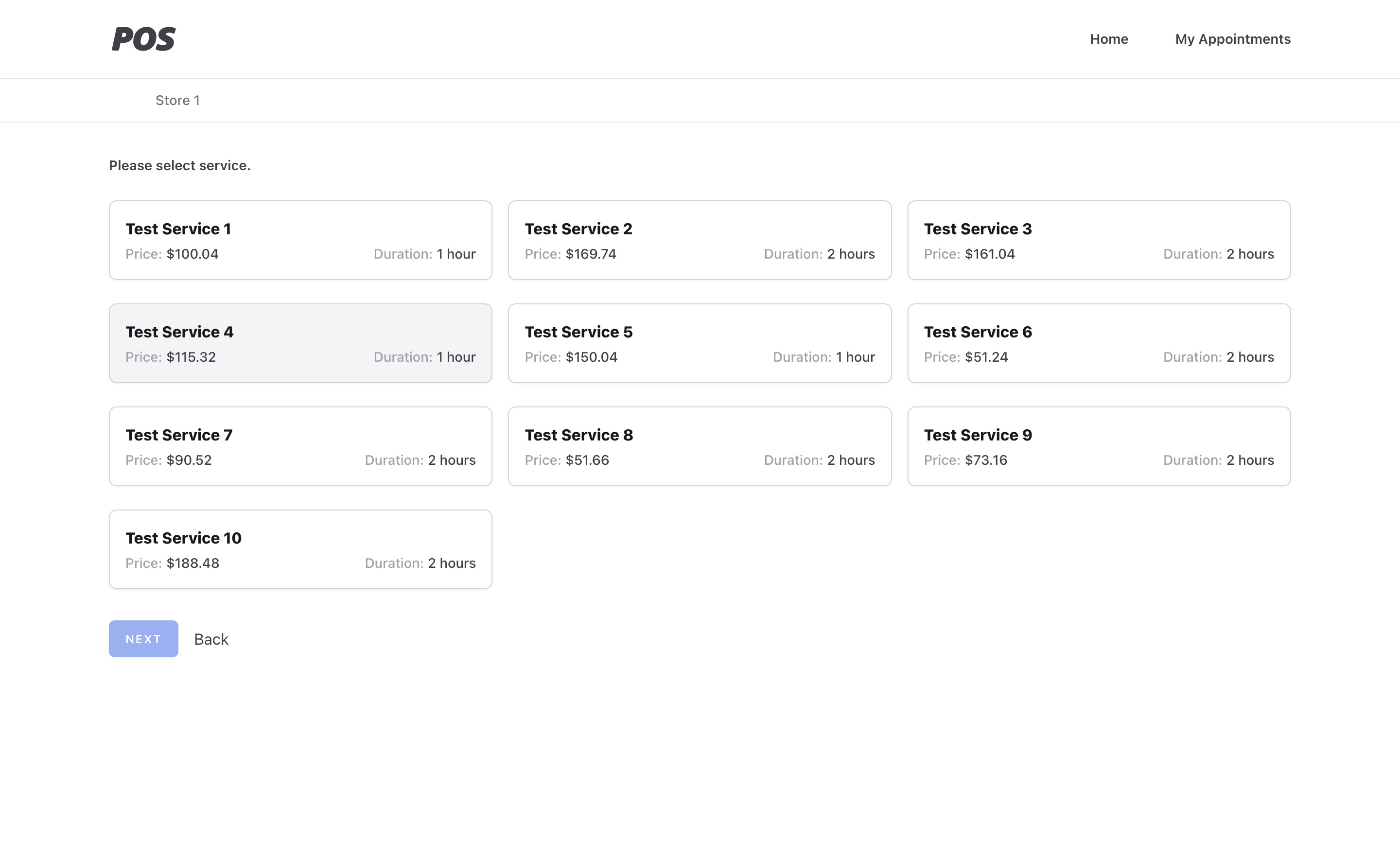Go to My Appointments
Image resolution: width=1400 pixels, height=844 pixels.
pos(1232,39)
